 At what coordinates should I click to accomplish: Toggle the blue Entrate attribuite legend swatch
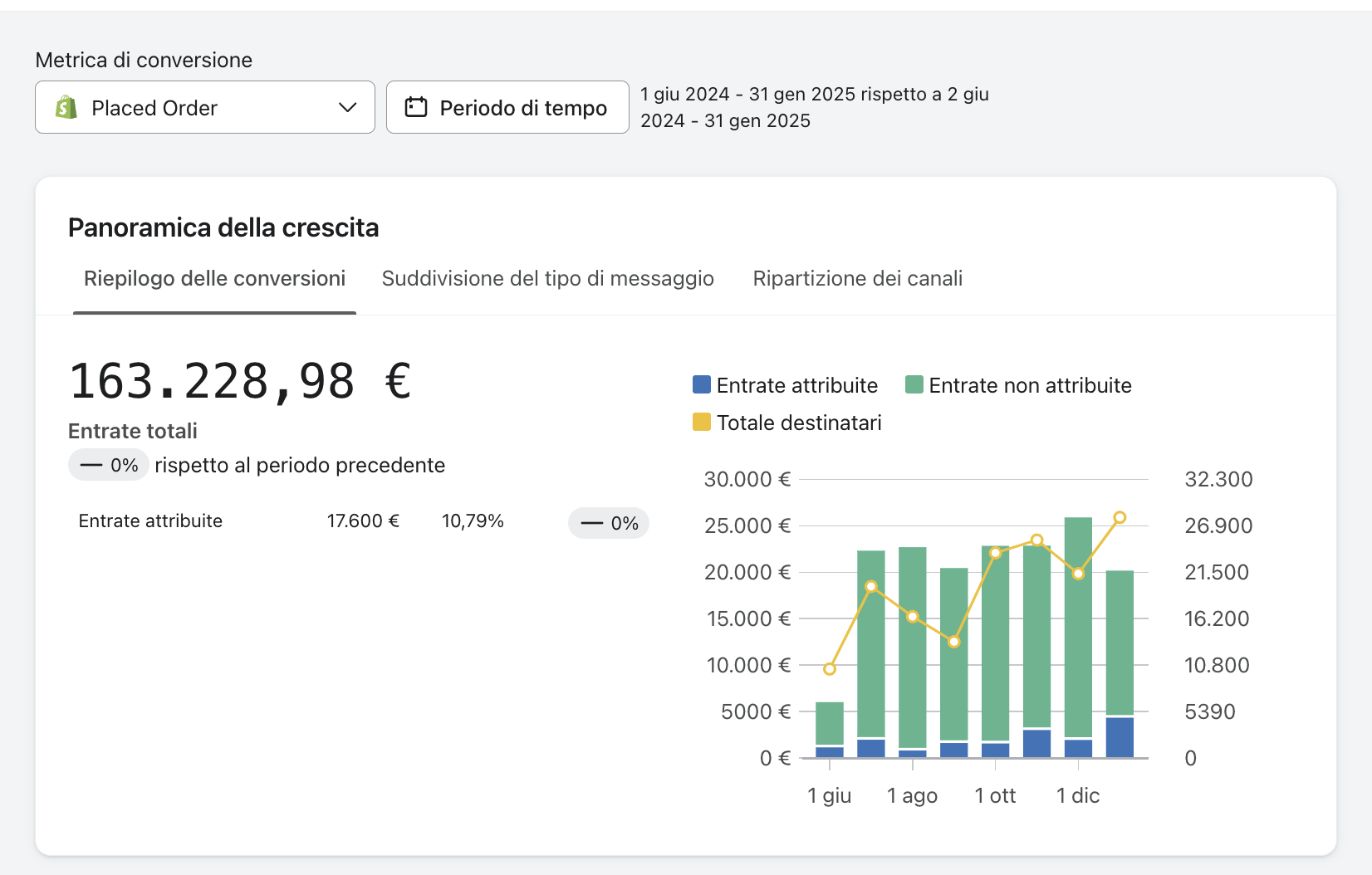click(x=702, y=385)
